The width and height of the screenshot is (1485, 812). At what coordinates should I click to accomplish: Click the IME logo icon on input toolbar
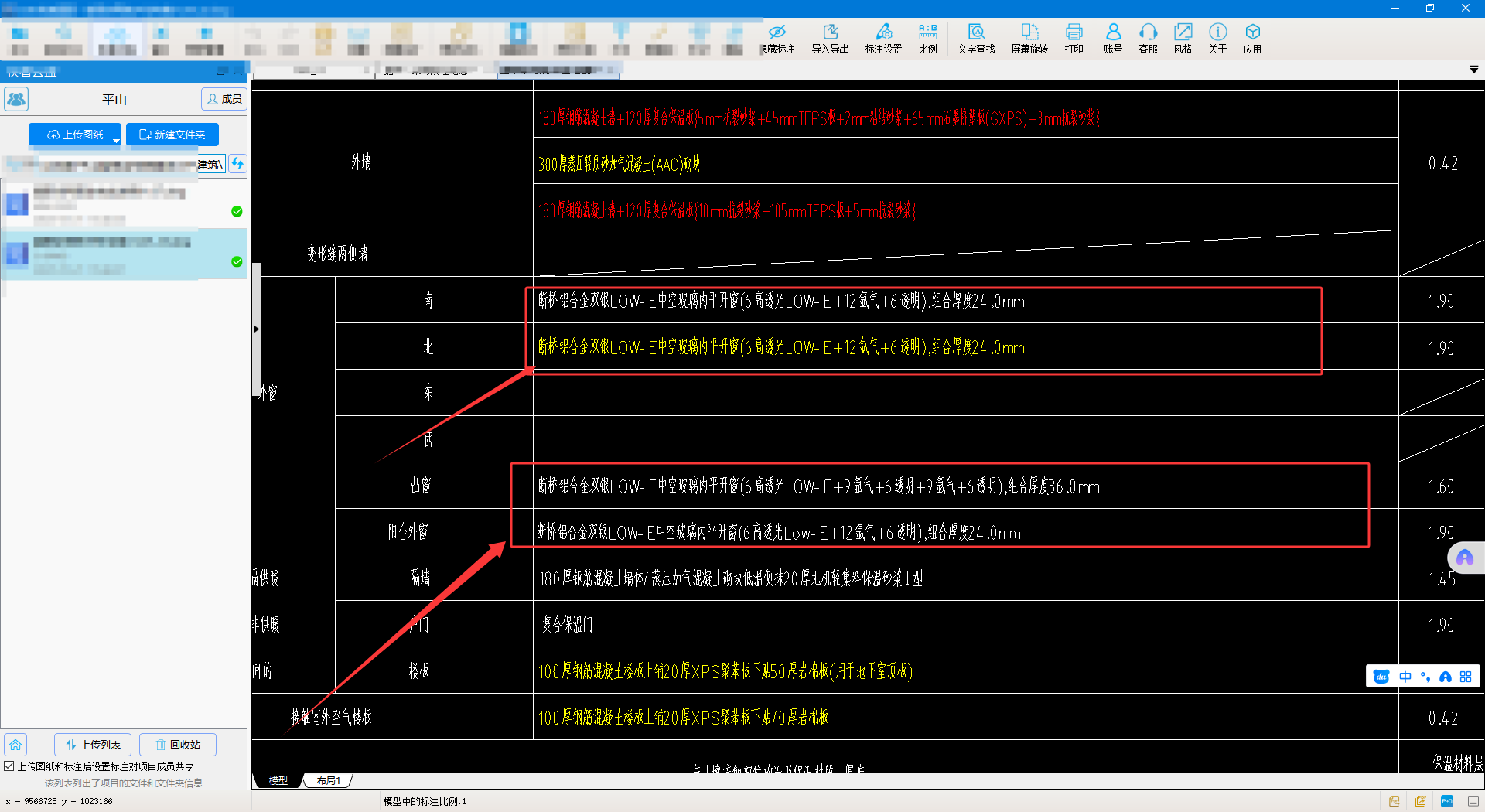tap(1381, 677)
